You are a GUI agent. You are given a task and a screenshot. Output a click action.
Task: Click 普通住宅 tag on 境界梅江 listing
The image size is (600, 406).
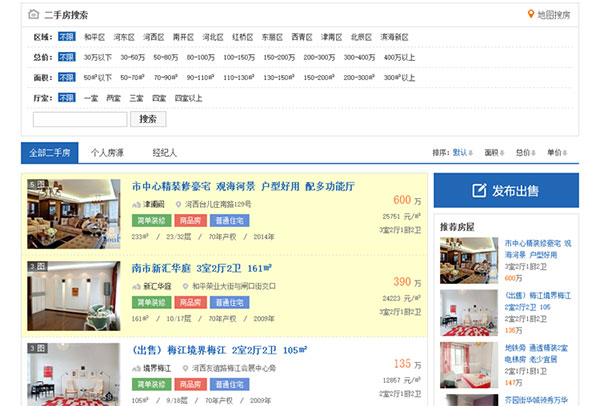pos(230,384)
